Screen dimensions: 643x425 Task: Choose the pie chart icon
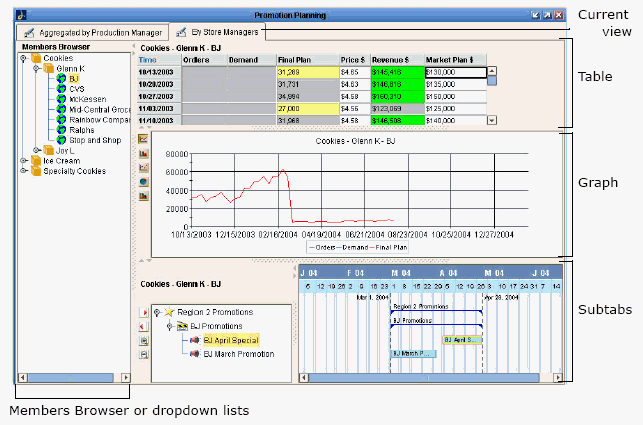pyautogui.click(x=143, y=181)
